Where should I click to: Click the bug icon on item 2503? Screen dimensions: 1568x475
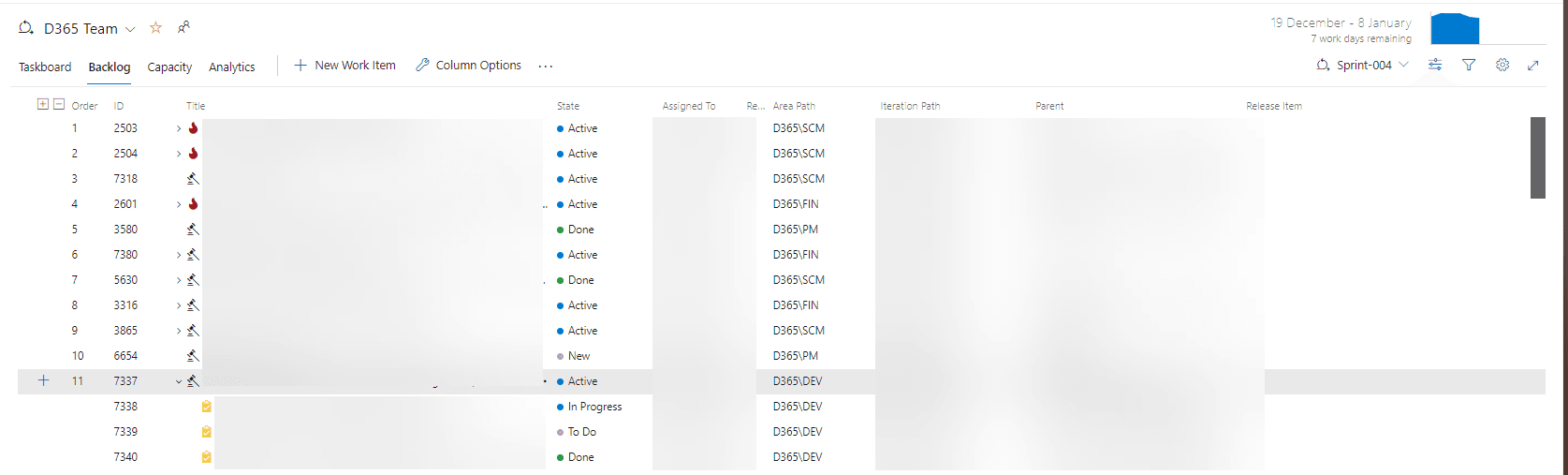pyautogui.click(x=193, y=128)
